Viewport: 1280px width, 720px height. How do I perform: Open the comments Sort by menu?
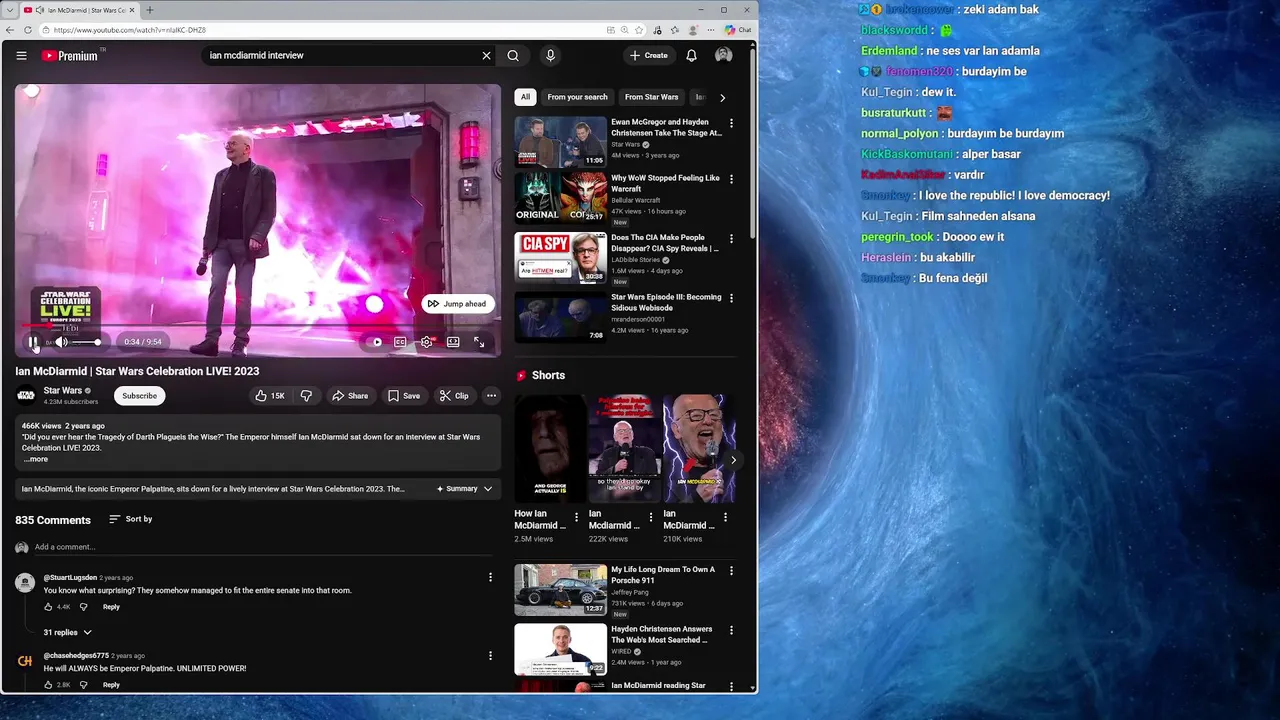coord(131,519)
